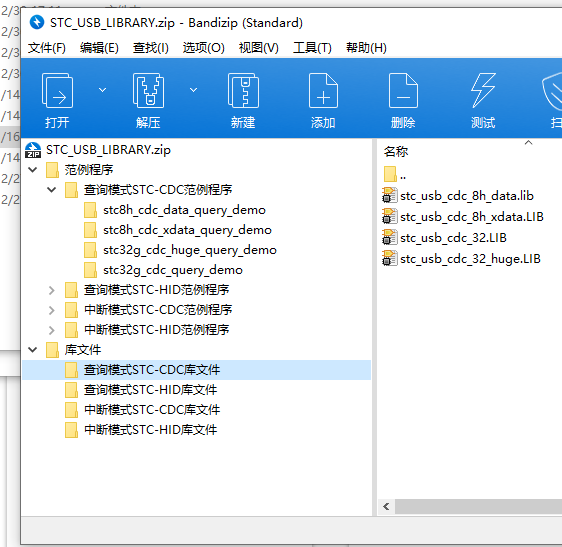
Task: Click the lib icon of stc_usb_cdc_32_huge.LIB
Action: [x=390, y=258]
